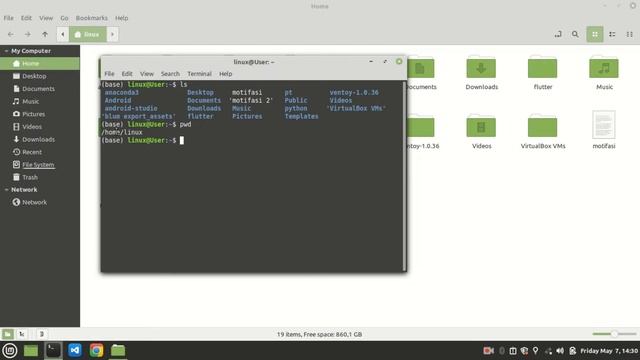
Task: Open the Terminal menu
Action: click(199, 74)
